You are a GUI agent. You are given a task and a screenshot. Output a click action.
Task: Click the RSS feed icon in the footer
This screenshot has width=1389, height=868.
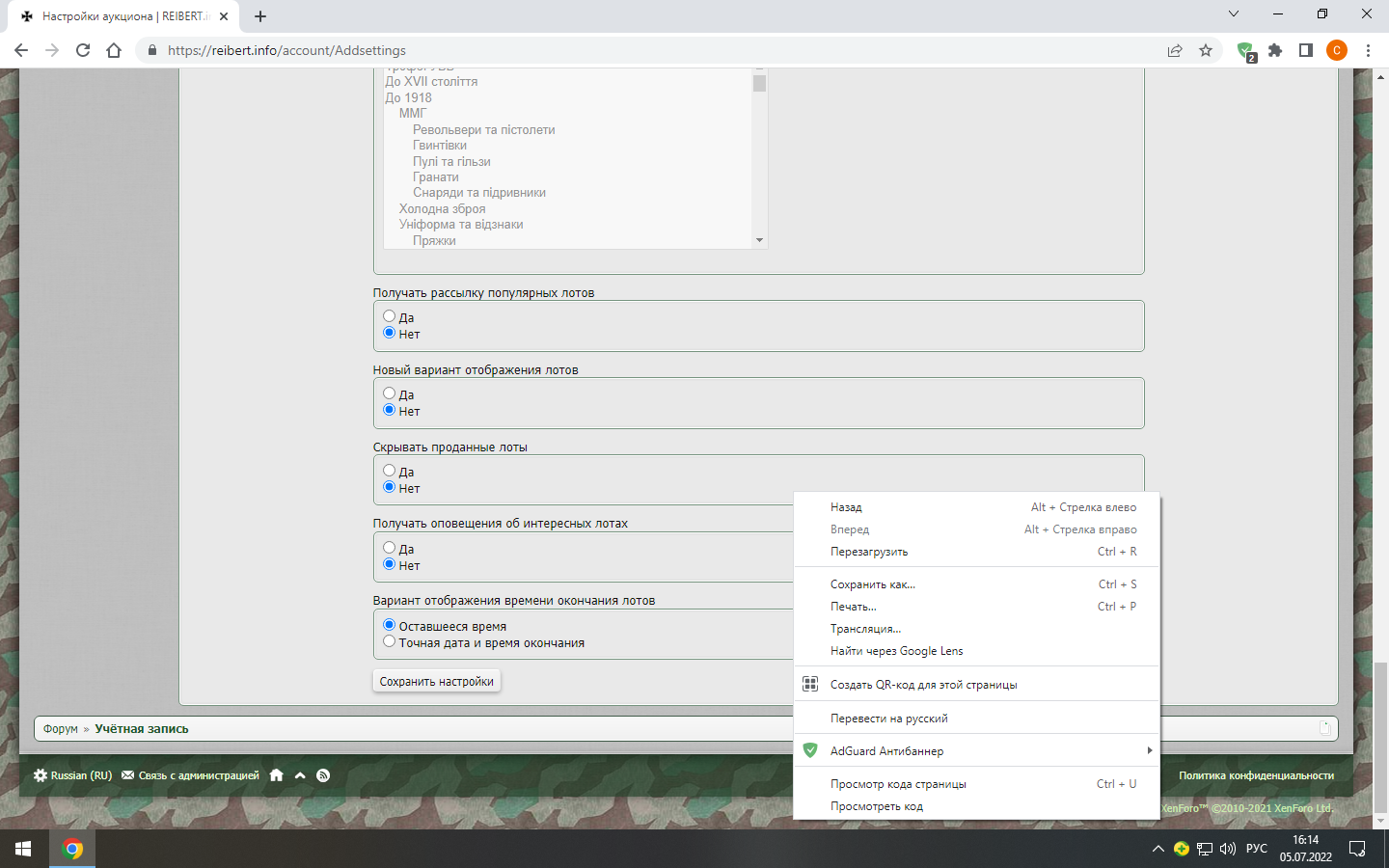tap(323, 775)
